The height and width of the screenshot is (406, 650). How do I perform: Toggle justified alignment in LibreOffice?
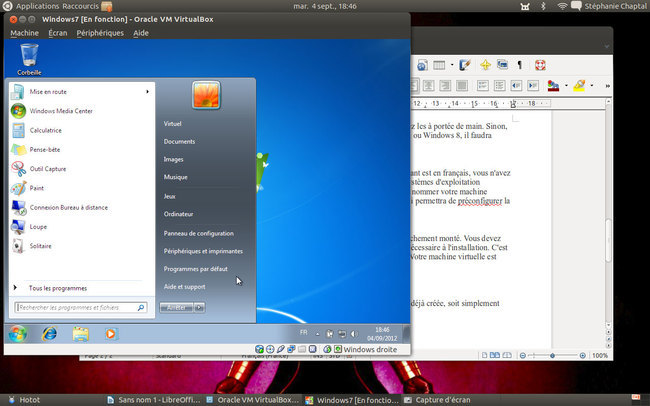point(462,86)
